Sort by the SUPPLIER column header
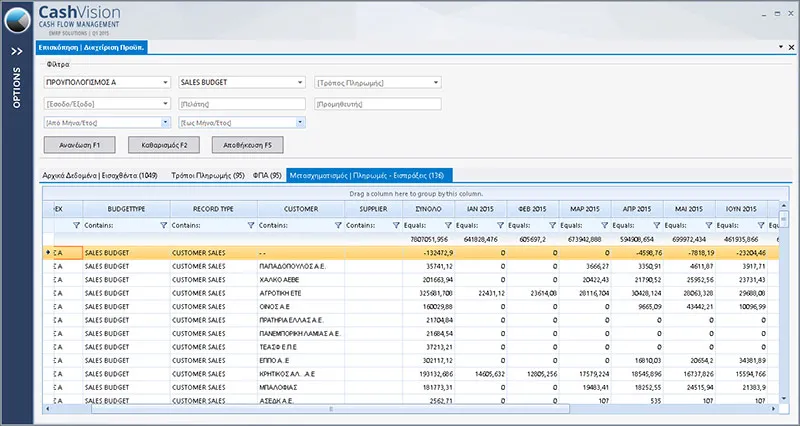Viewport: 800px width, 426px height. click(x=373, y=209)
